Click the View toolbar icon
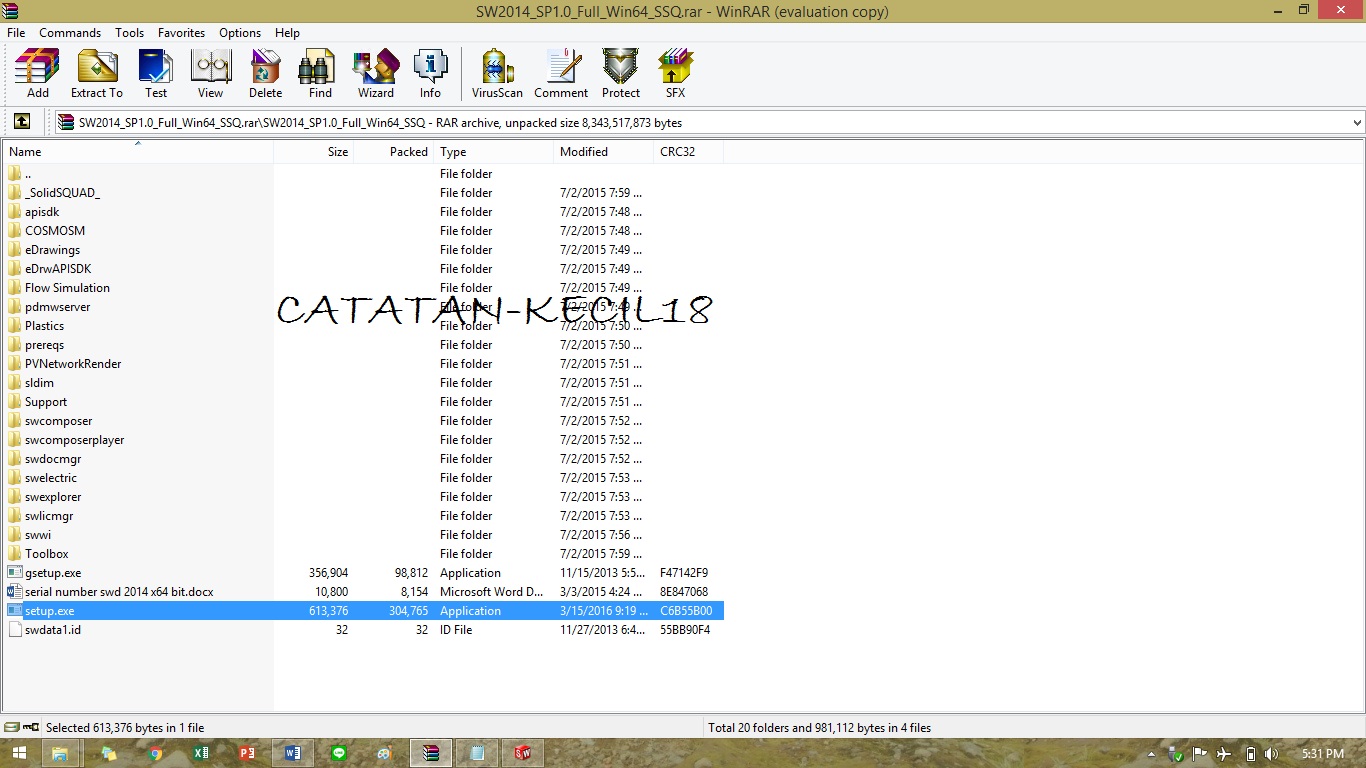This screenshot has height=768, width=1366. (210, 74)
